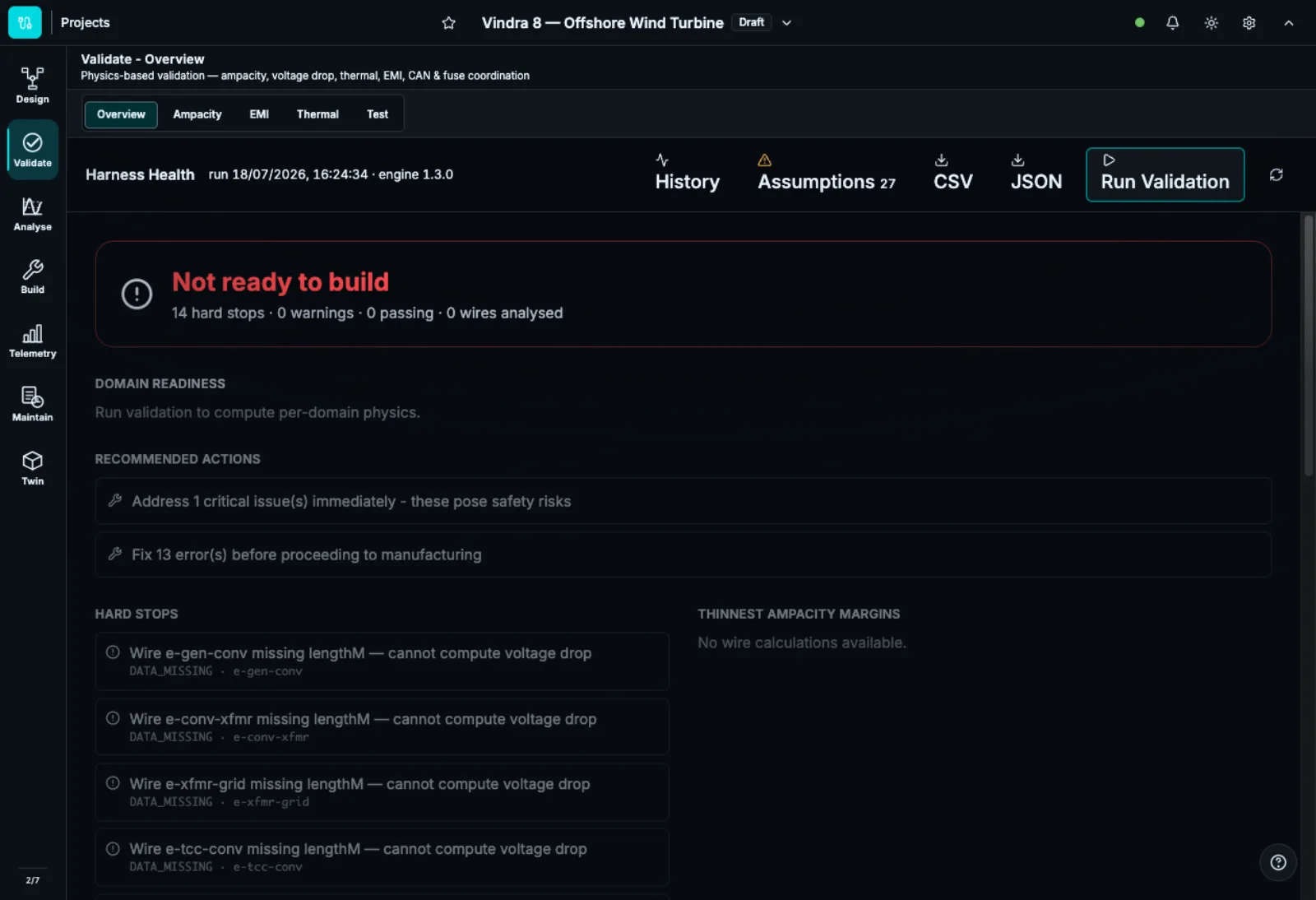Open validation History
Screen dimensions: 1316x900
(687, 174)
